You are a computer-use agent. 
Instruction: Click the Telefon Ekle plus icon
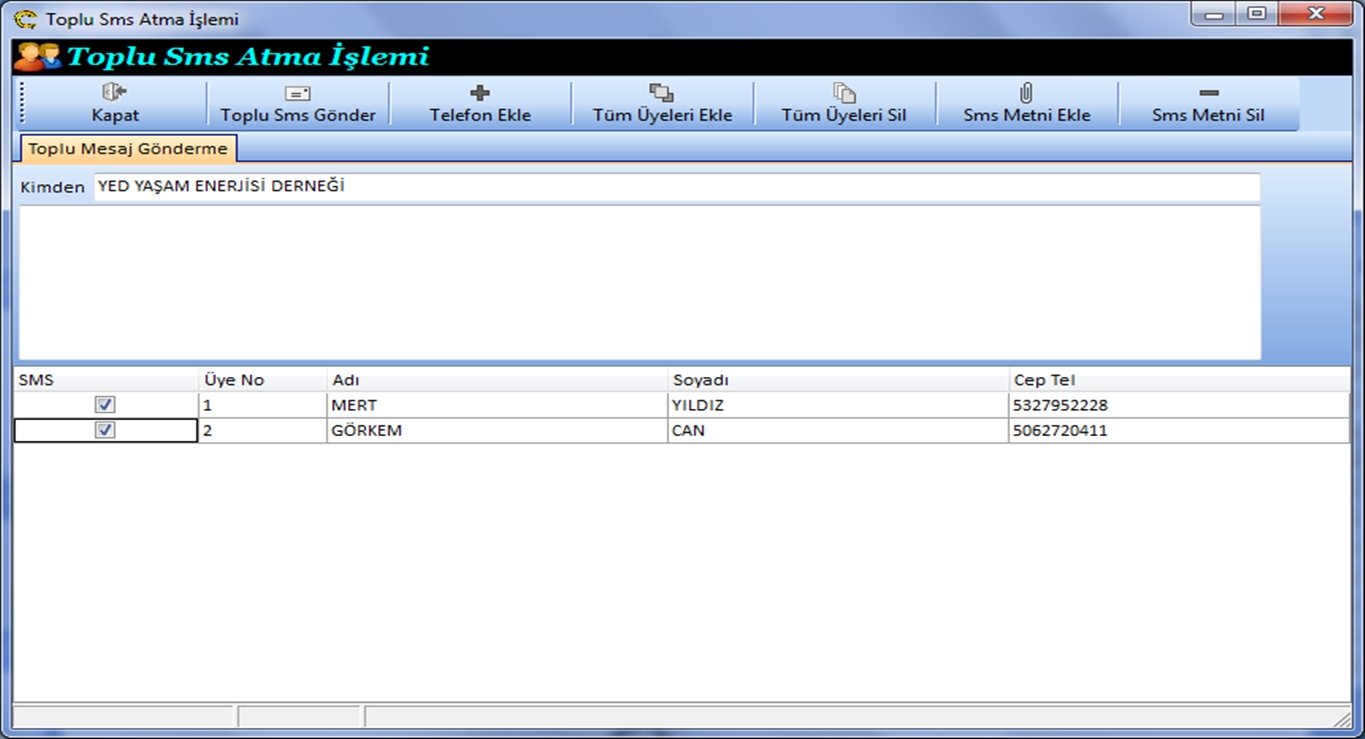click(x=480, y=93)
